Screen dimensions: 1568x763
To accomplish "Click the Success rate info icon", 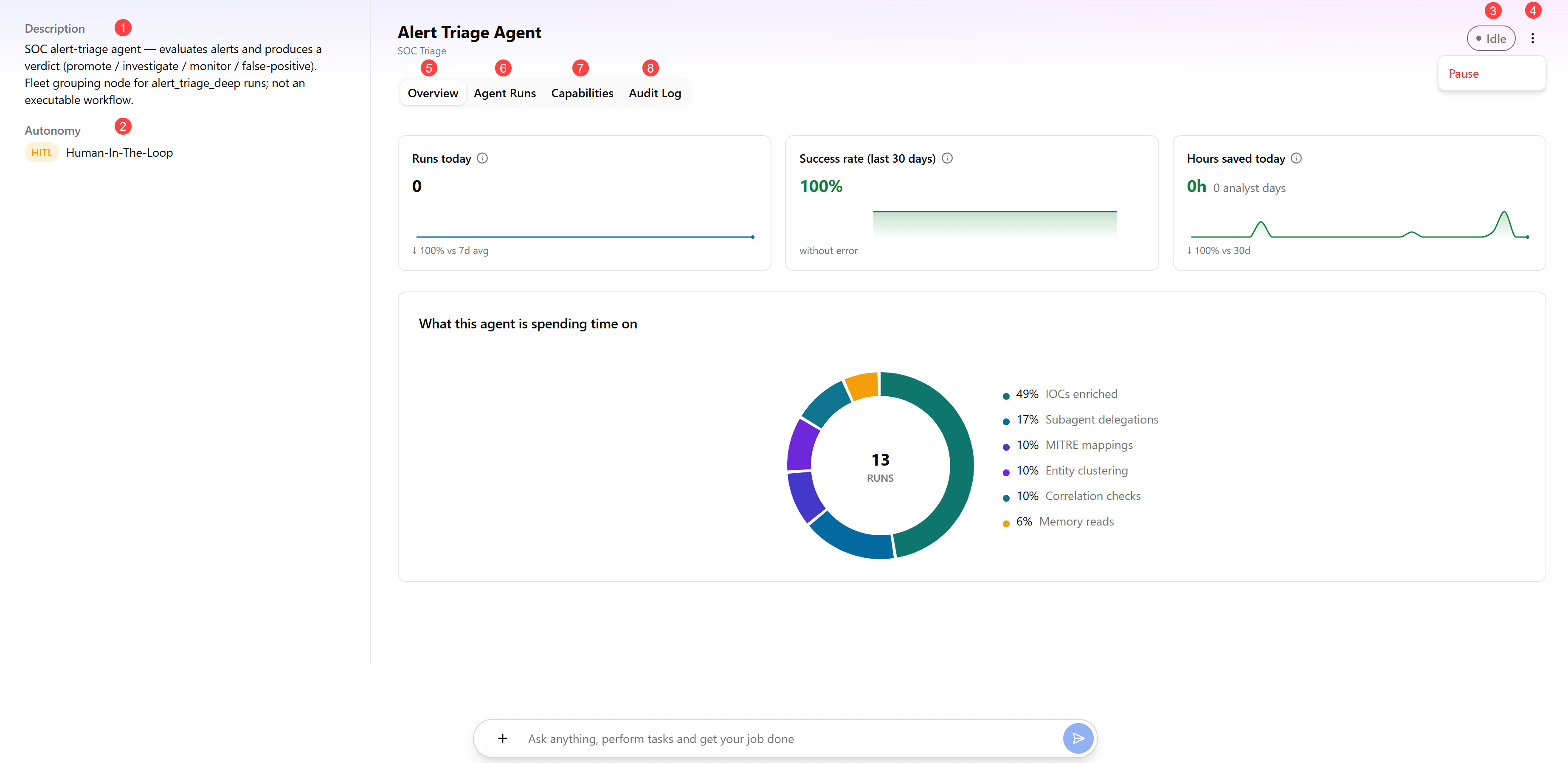I will pyautogui.click(x=947, y=158).
